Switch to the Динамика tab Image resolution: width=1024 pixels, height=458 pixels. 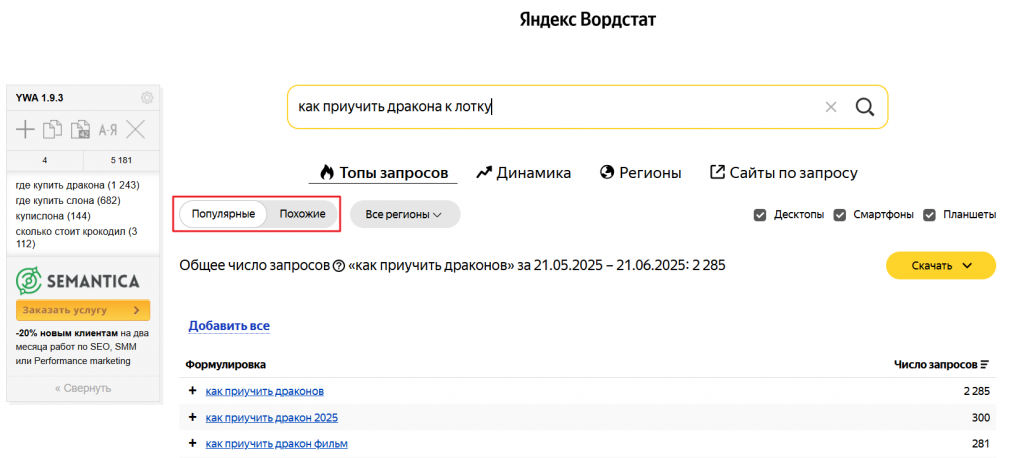tap(524, 173)
